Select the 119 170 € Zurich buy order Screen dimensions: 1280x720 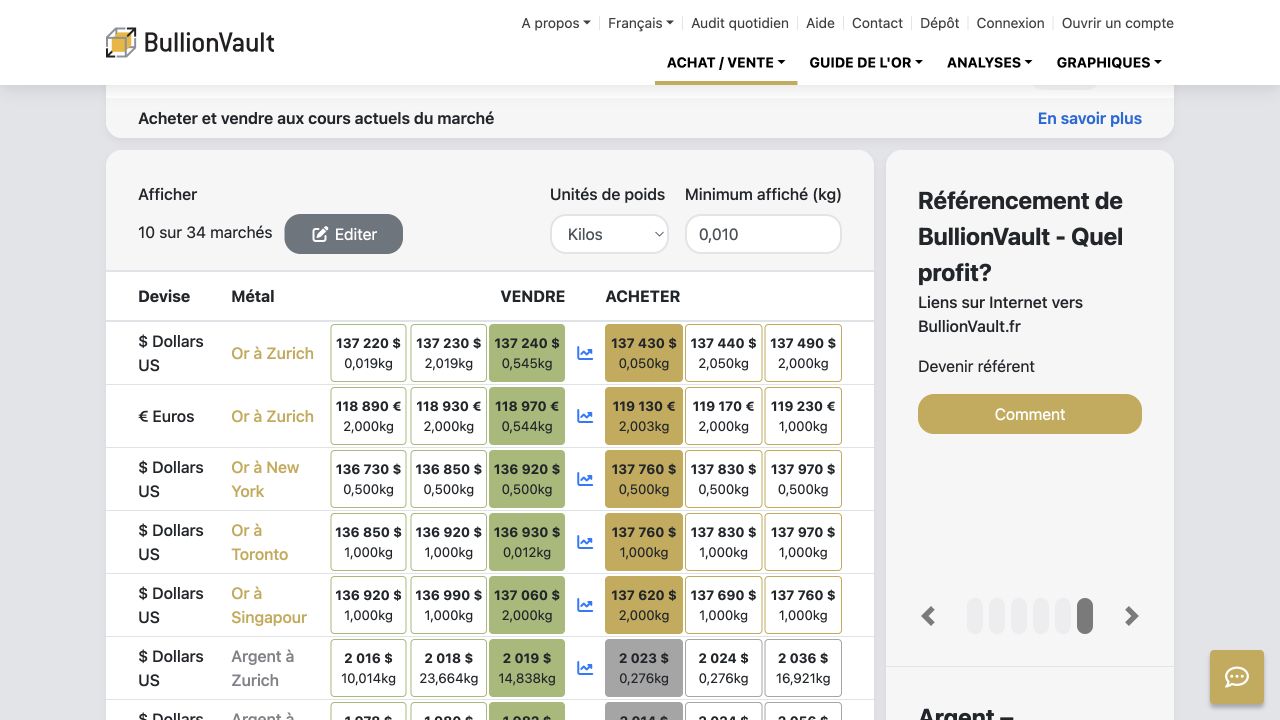tap(723, 416)
